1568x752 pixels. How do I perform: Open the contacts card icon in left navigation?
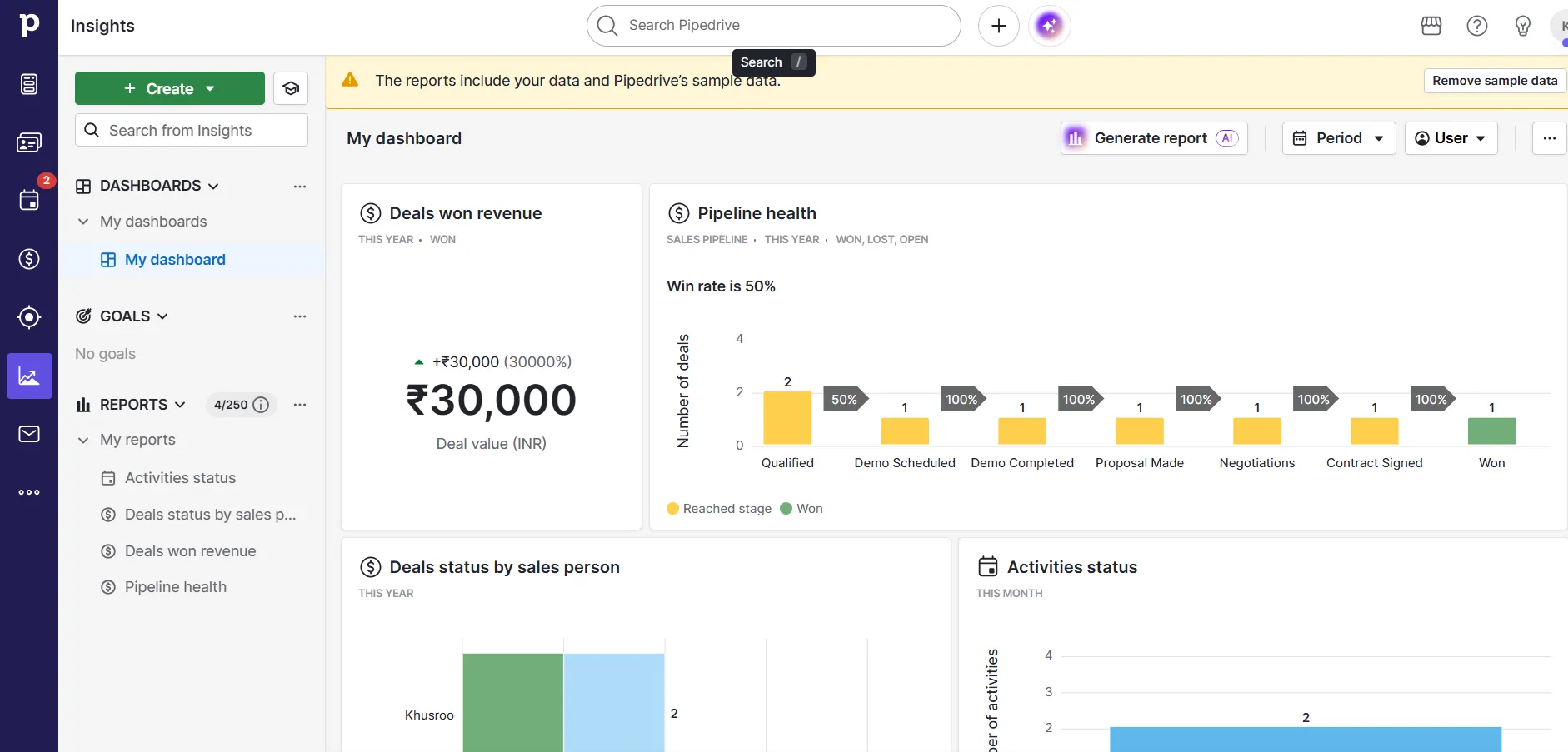[x=29, y=142]
